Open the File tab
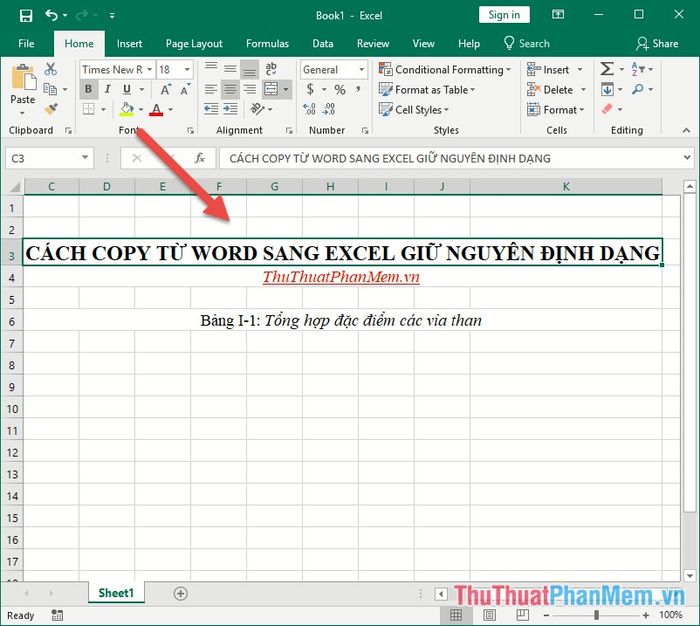The width and height of the screenshot is (700, 626). 26,43
